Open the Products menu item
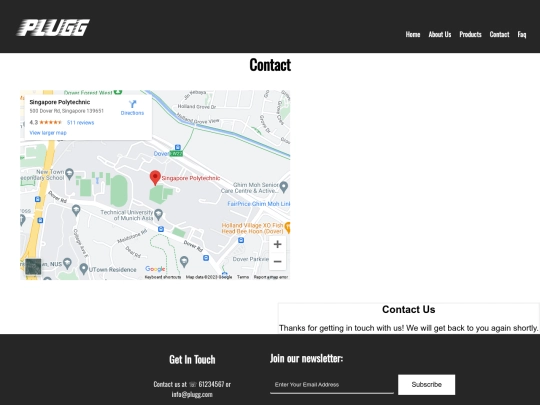540x405 pixels. click(470, 34)
